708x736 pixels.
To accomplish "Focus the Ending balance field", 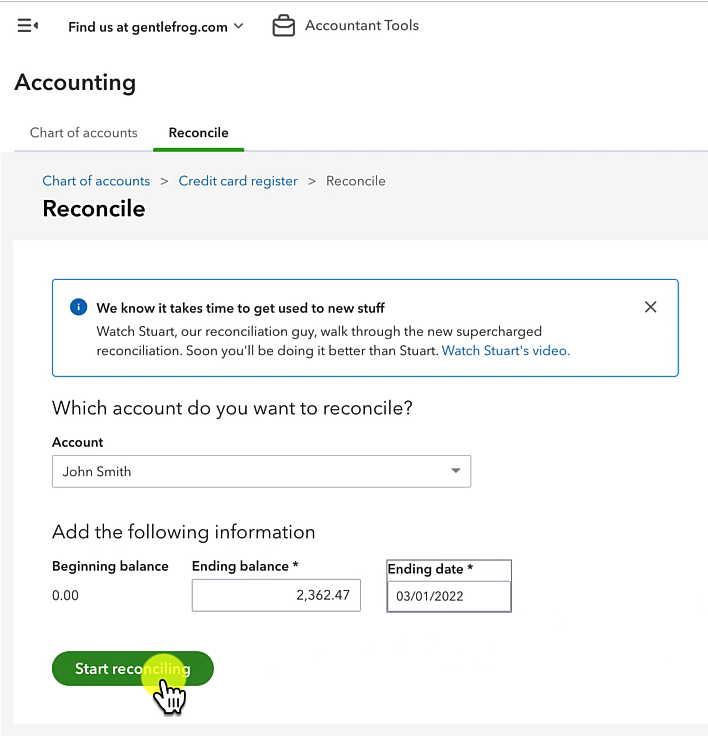I will coord(276,595).
